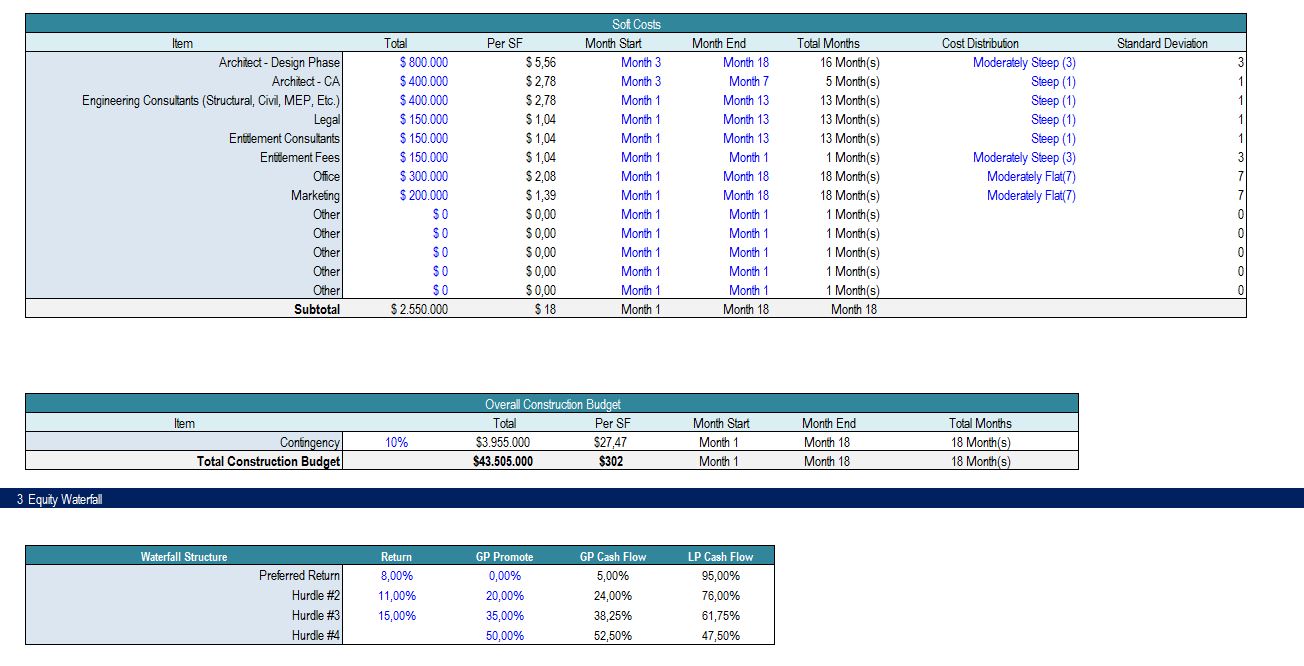This screenshot has width=1304, height=666.
Task: Click the Overall Construction Budget title bar
Action: pyautogui.click(x=552, y=404)
